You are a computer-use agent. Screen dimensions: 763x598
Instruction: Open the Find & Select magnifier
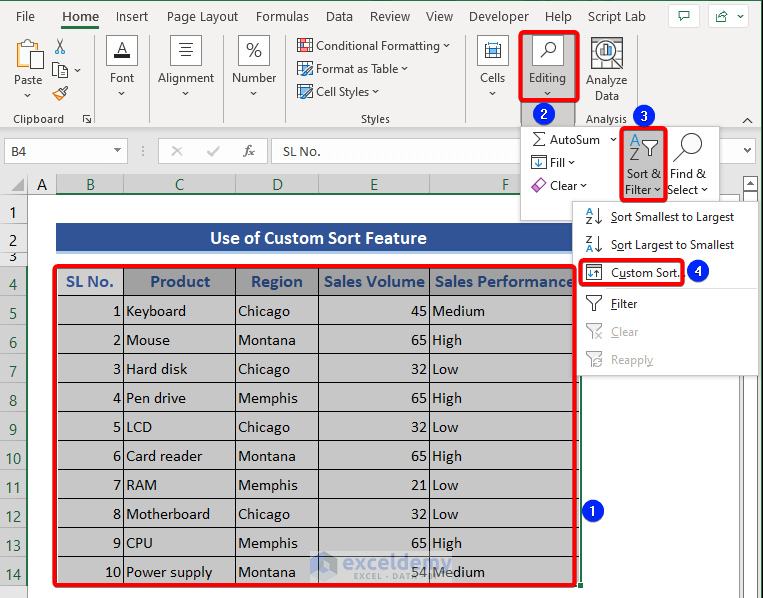(x=687, y=165)
